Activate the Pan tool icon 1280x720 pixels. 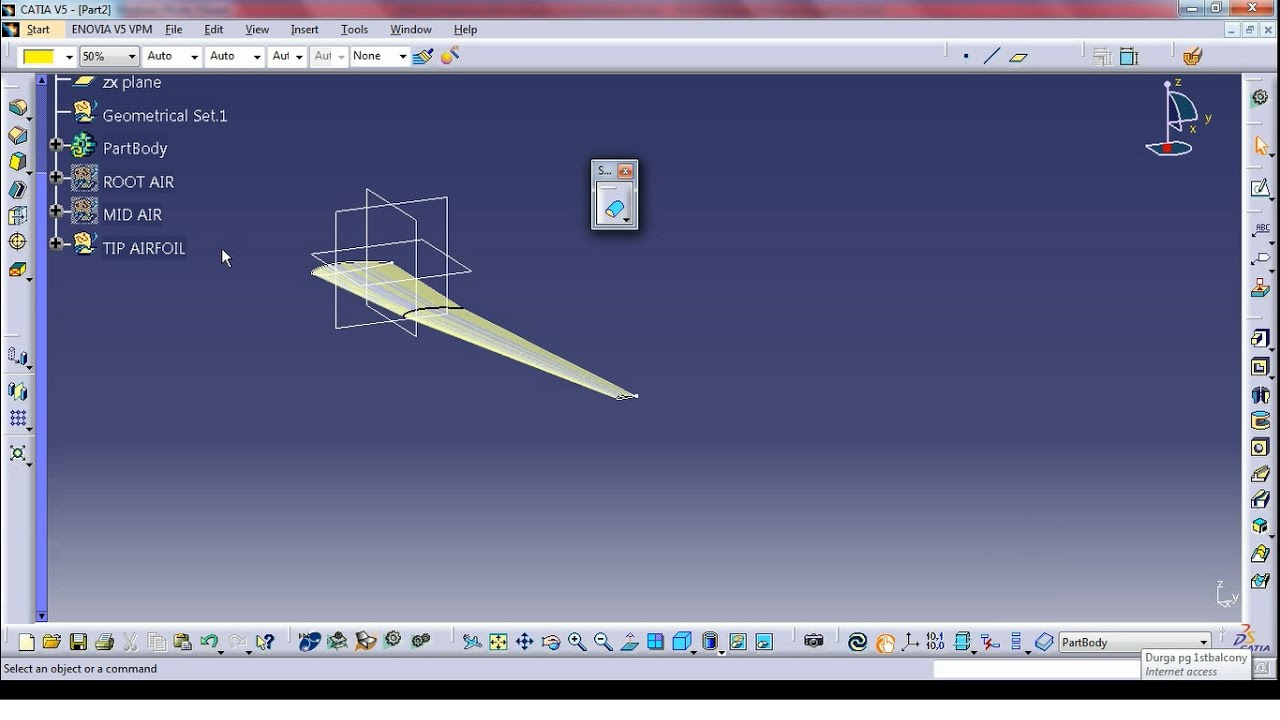pos(524,642)
